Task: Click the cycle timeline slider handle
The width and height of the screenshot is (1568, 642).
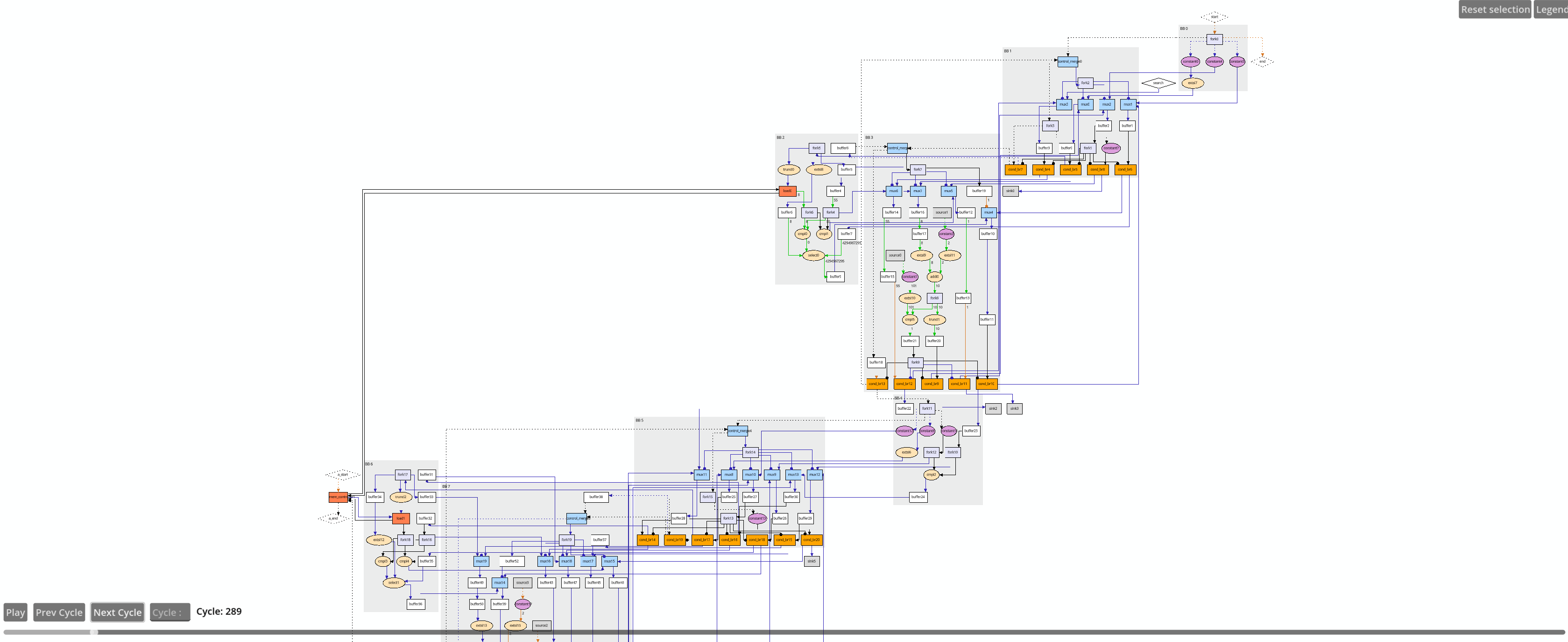Action: 94,632
